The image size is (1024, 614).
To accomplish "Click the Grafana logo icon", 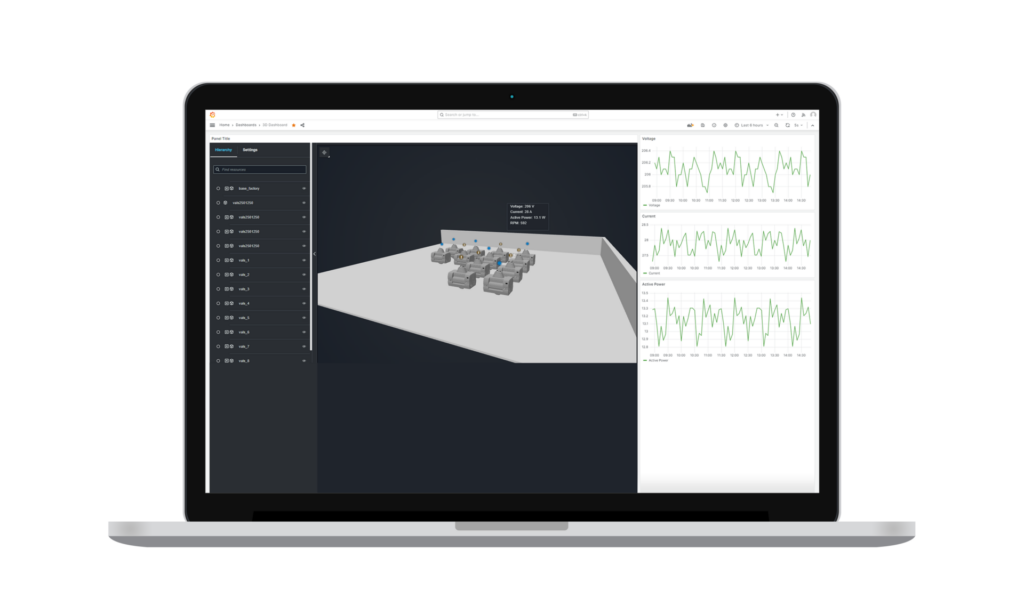I will (212, 115).
